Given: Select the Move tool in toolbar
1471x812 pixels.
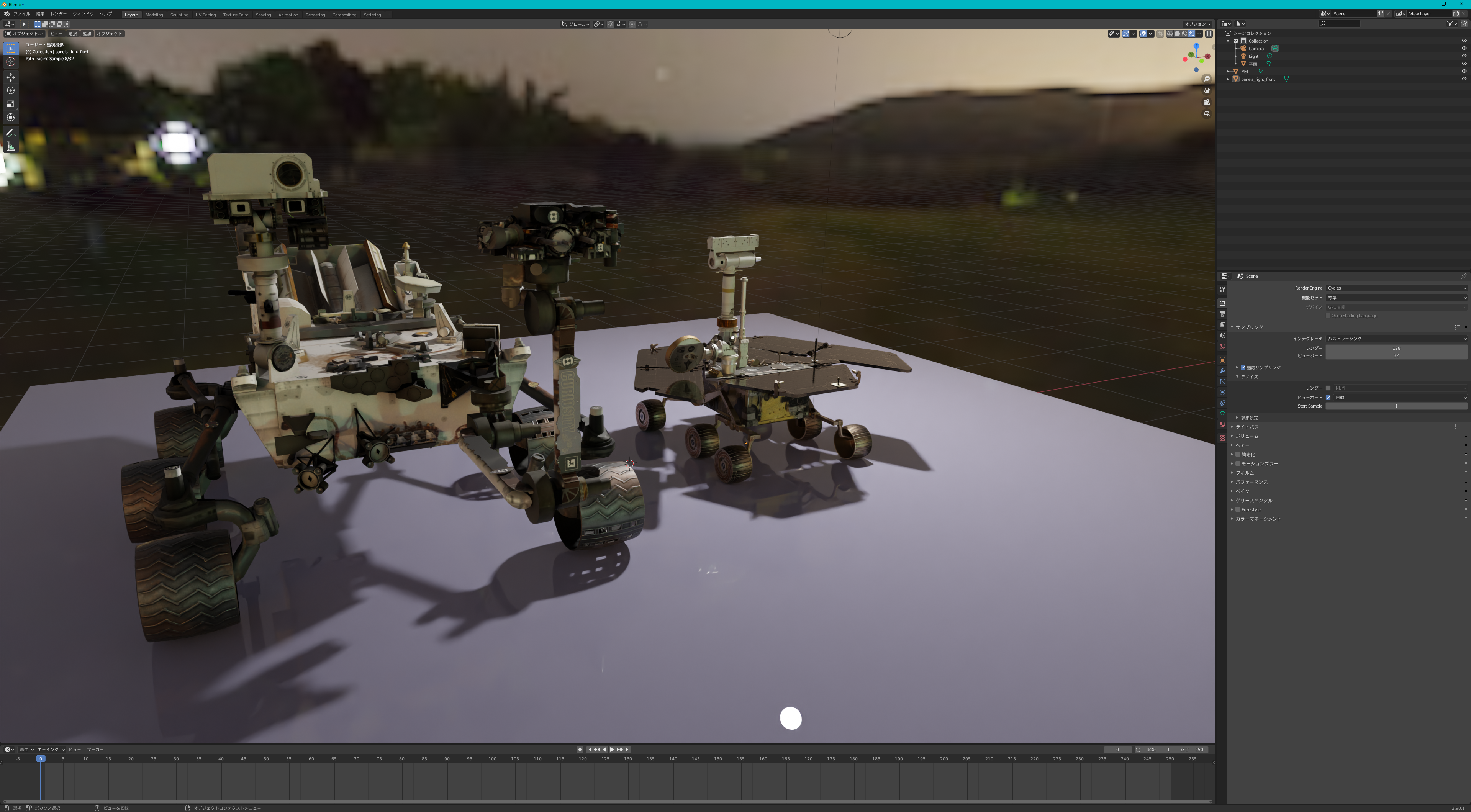Looking at the screenshot, I should (x=10, y=77).
